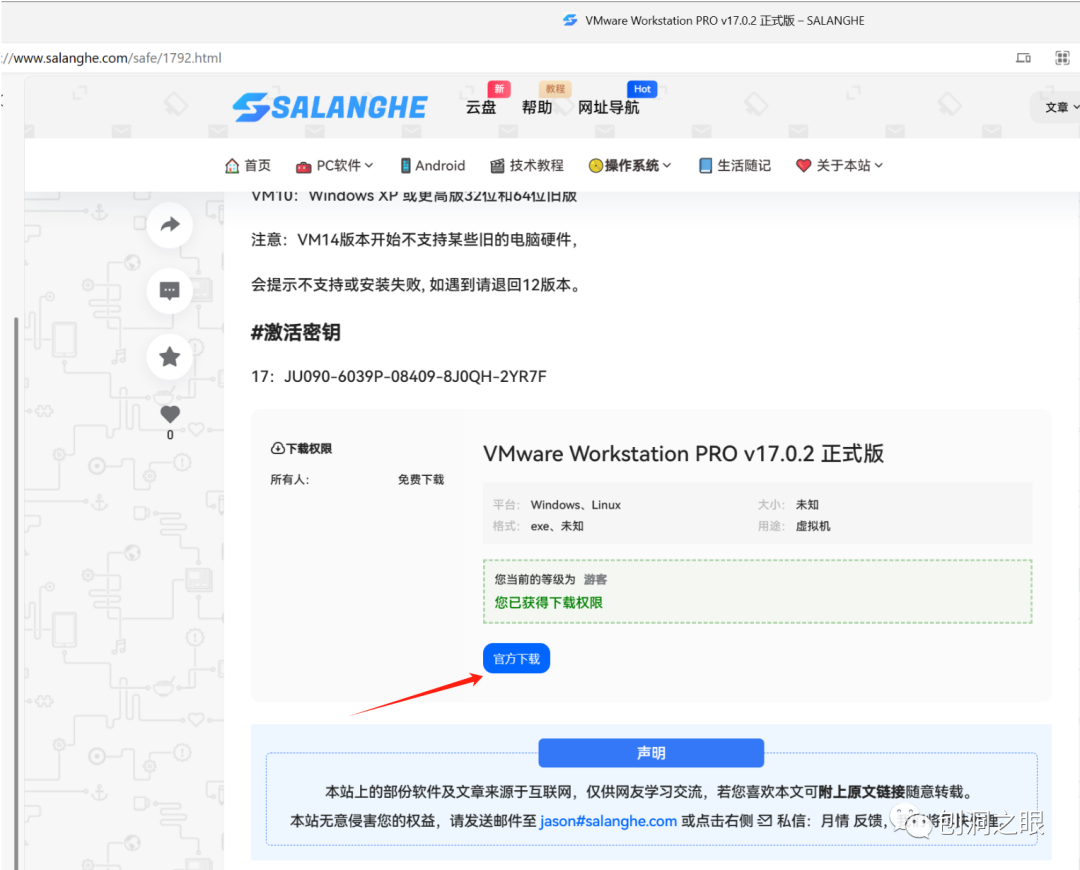Click the grid extensions icon in address bar
Screen dimensions: 1080x870
tap(1062, 58)
